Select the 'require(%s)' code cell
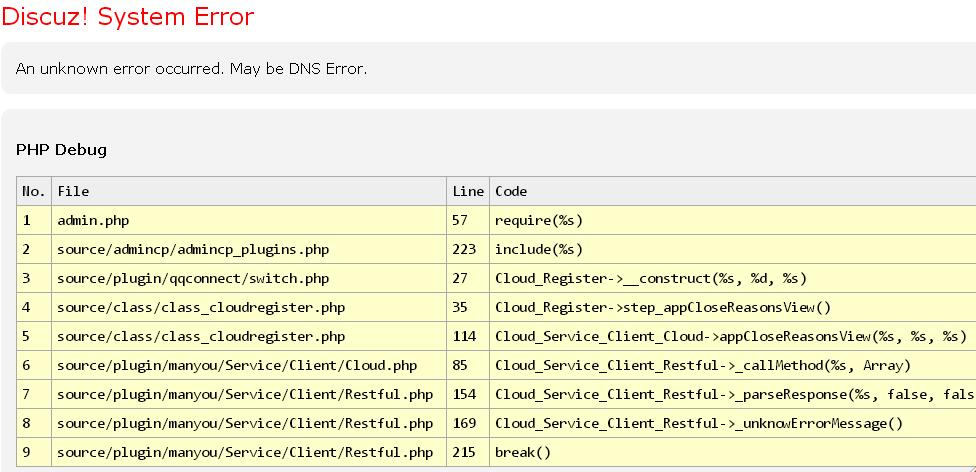Viewport: 976px width, 472px height. [x=733, y=220]
